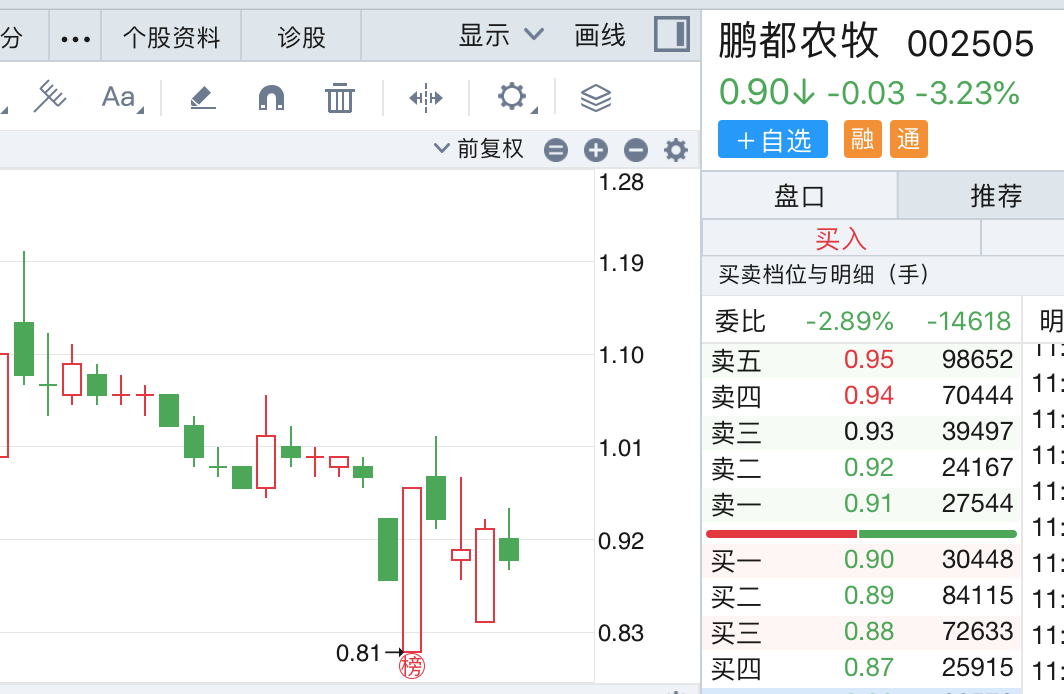This screenshot has height=694, width=1064.
Task: Open the 前复权 adjustment dropdown
Action: click(479, 149)
